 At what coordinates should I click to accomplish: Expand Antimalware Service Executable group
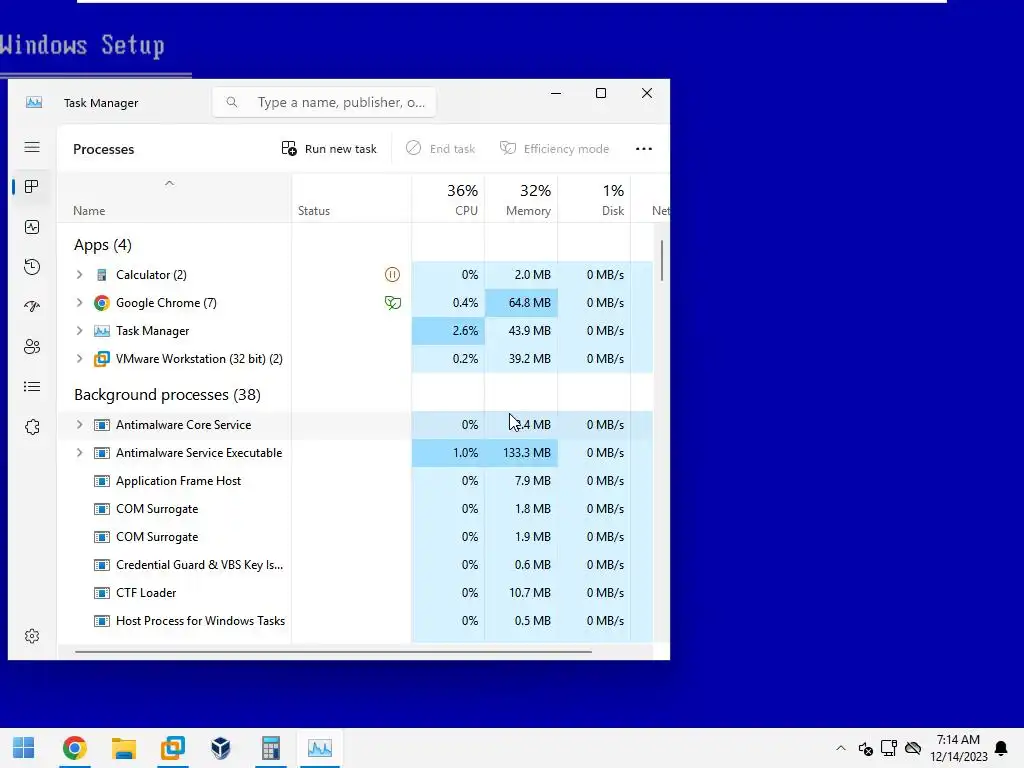pos(80,453)
